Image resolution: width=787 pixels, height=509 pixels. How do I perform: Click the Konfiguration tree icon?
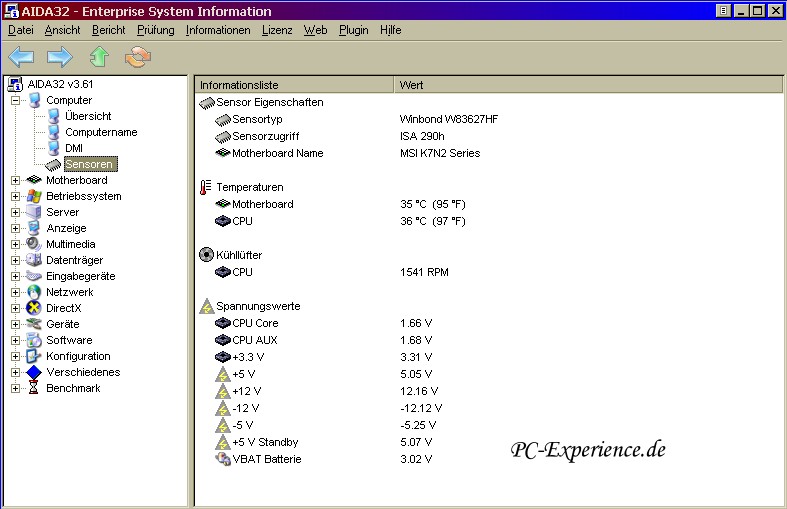(34, 356)
